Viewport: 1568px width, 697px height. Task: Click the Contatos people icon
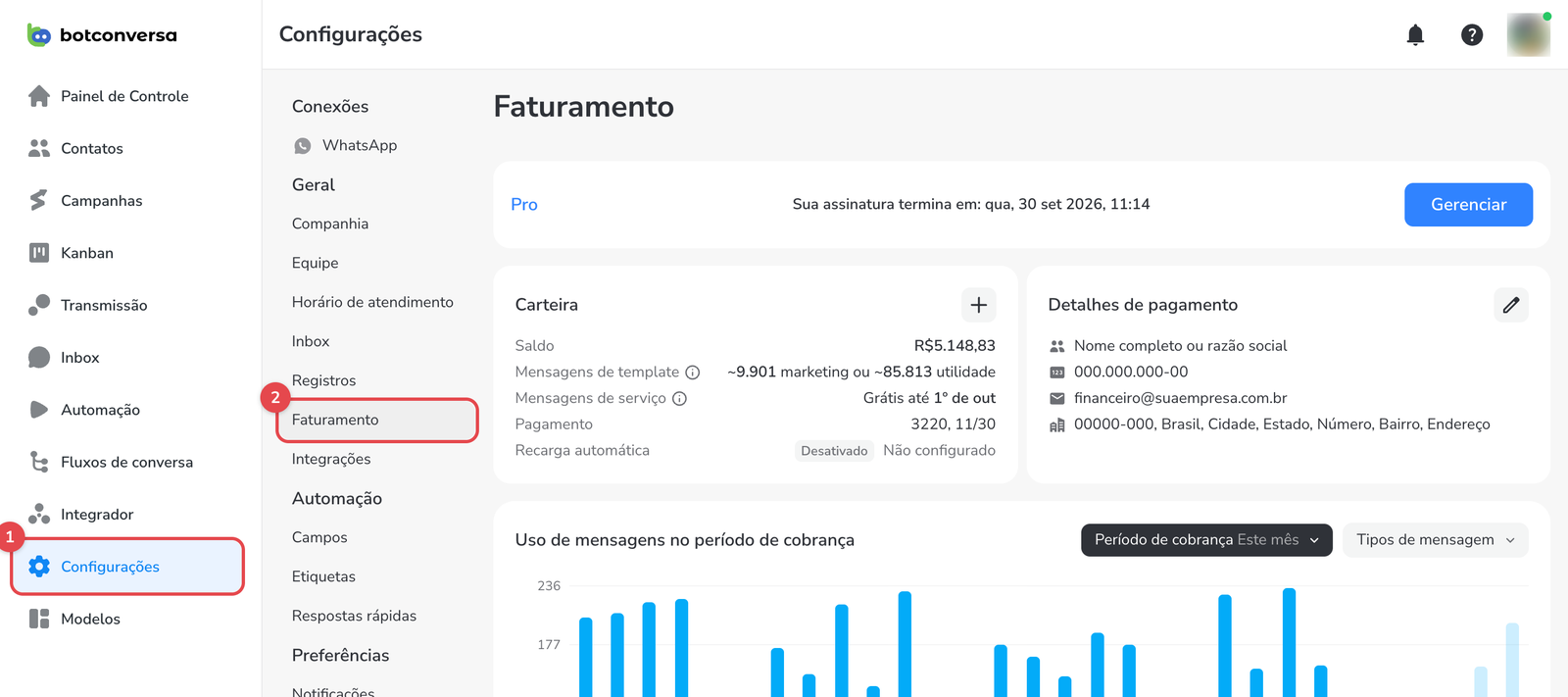(39, 148)
